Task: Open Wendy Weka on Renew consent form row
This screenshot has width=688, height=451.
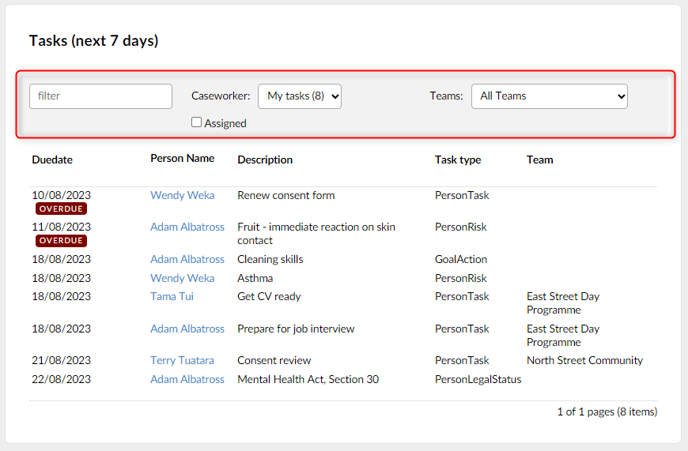Action: (182, 195)
